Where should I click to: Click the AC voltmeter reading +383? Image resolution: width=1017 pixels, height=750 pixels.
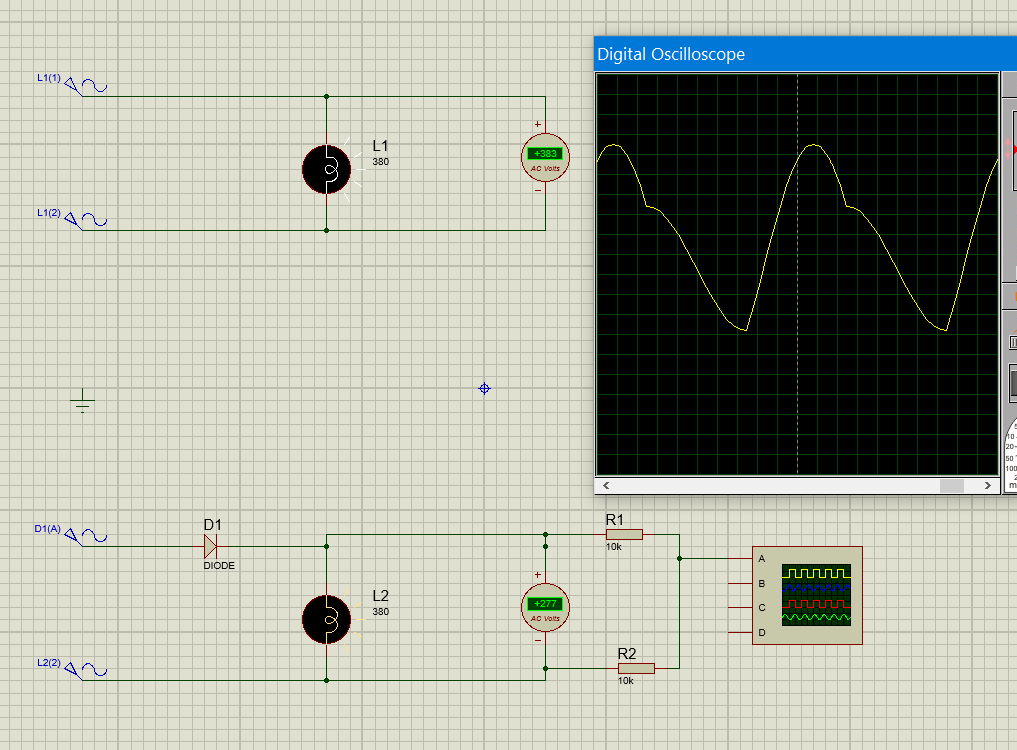pos(545,158)
